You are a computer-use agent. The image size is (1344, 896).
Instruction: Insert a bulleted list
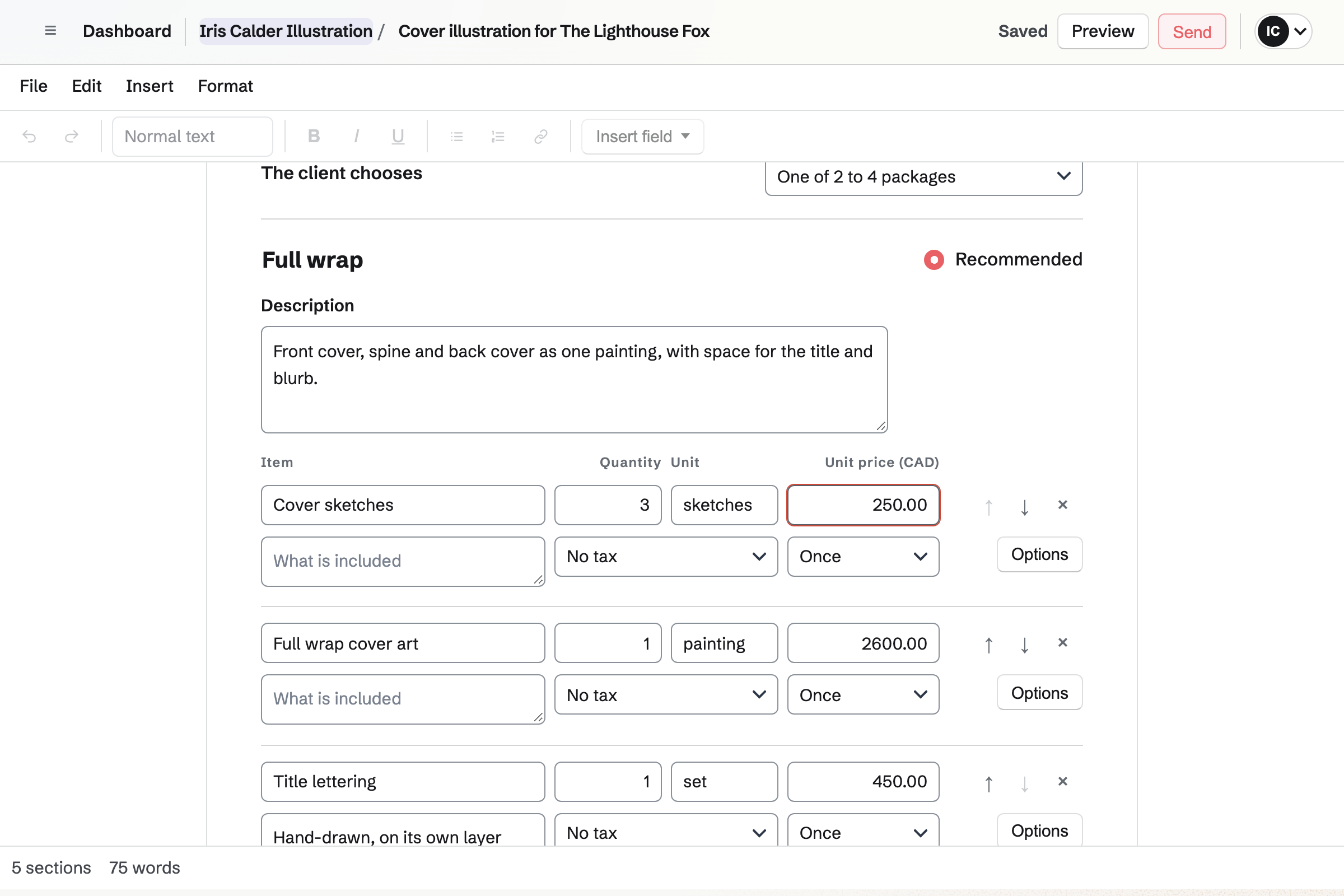pyautogui.click(x=456, y=136)
